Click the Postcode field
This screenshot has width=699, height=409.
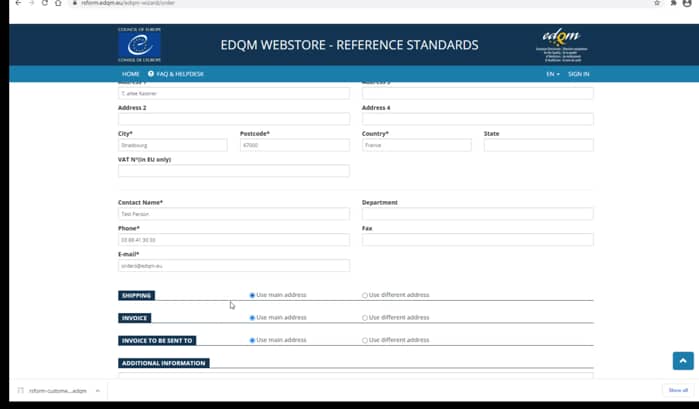coord(295,145)
